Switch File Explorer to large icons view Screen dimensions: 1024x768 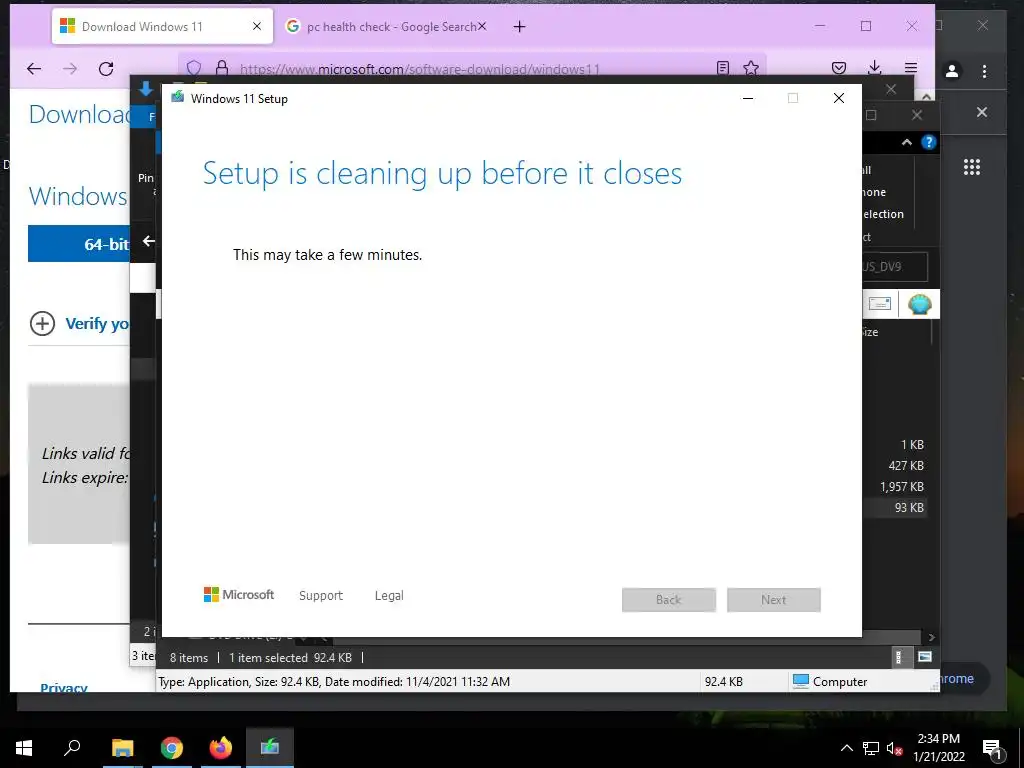pyautogui.click(x=924, y=657)
